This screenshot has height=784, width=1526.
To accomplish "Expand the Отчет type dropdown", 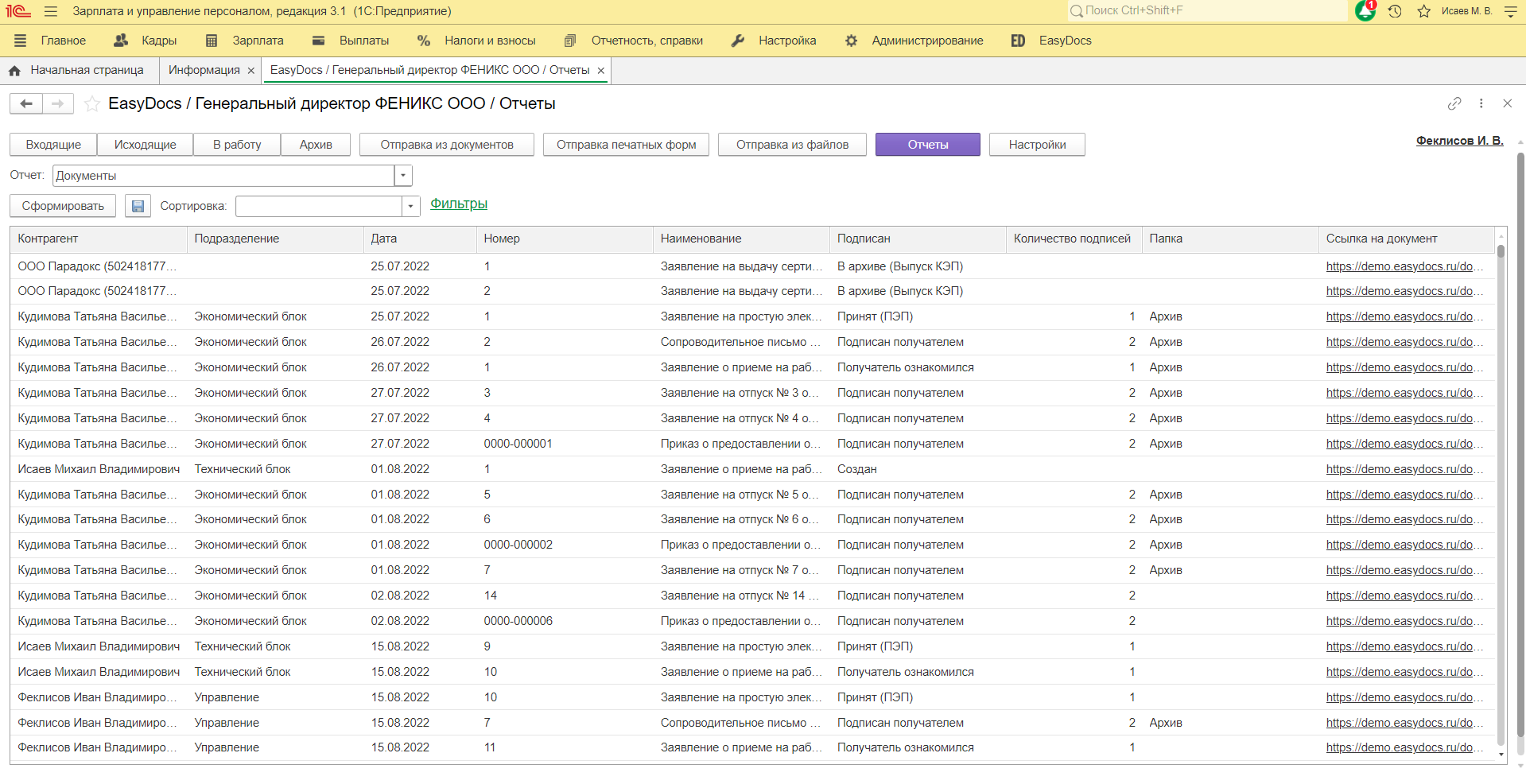I will point(403,176).
